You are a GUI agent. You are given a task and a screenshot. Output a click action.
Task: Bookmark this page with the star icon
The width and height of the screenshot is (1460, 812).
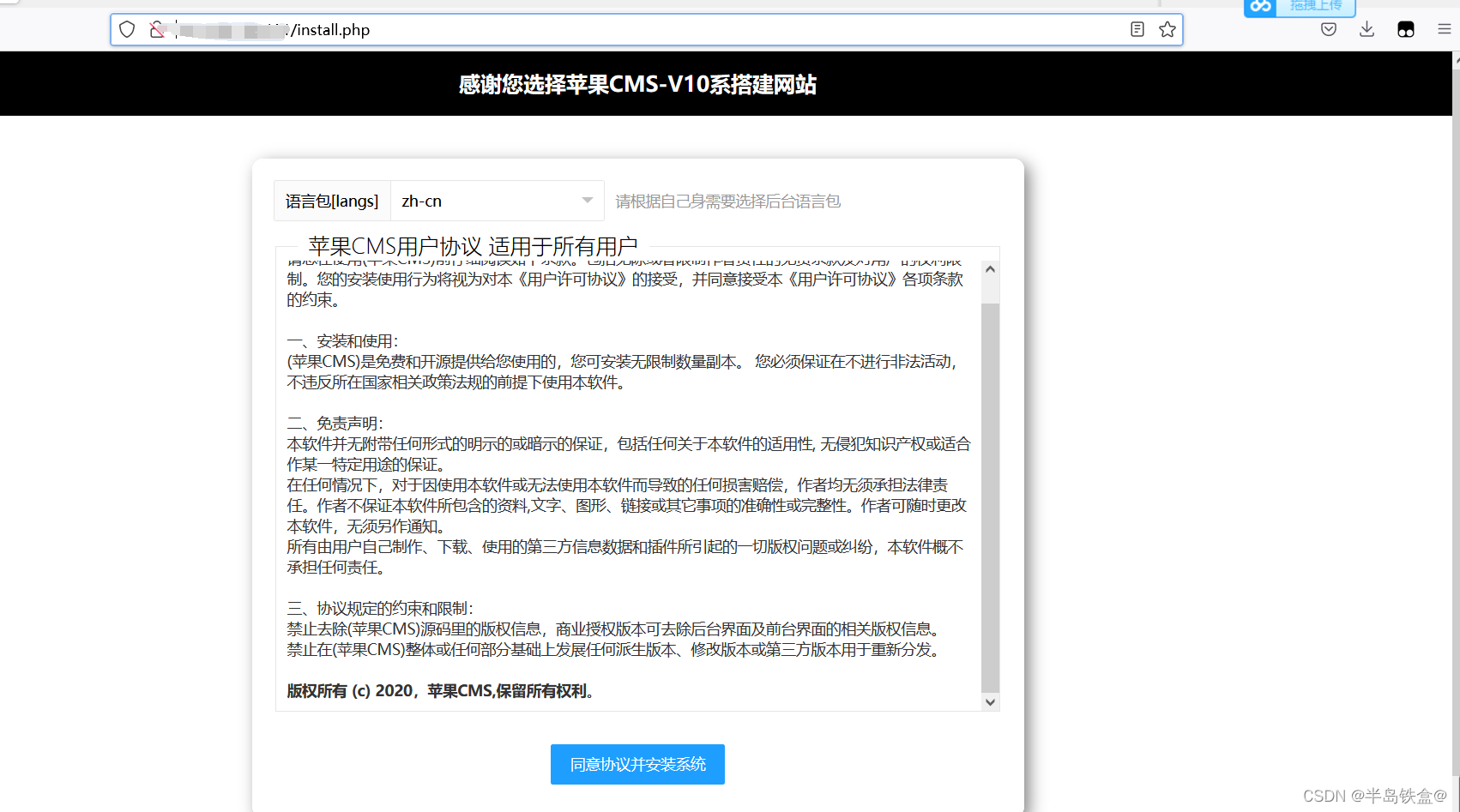1167,29
